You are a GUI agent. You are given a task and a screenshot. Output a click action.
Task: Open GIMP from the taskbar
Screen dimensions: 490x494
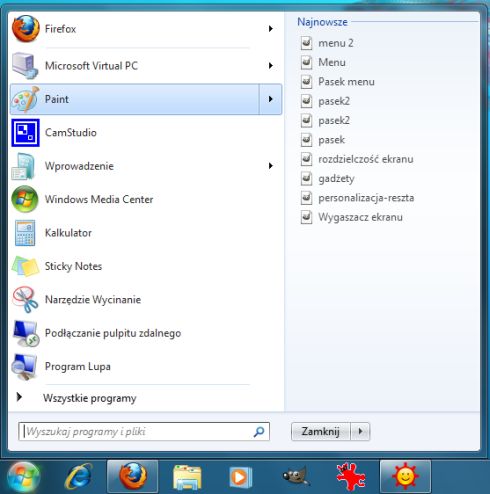(x=296, y=477)
